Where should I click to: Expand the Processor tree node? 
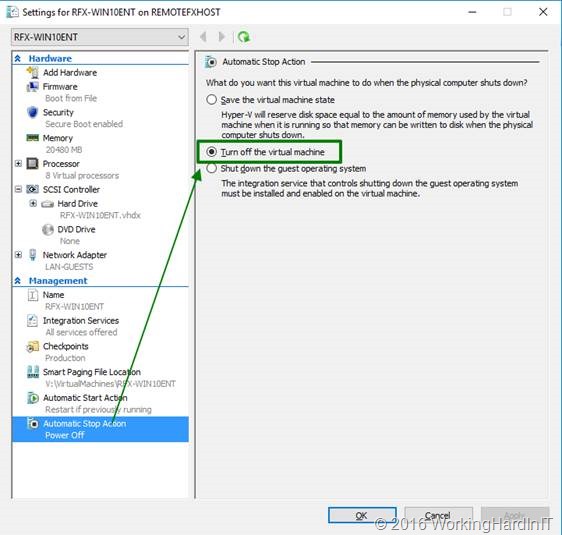tap(18, 164)
